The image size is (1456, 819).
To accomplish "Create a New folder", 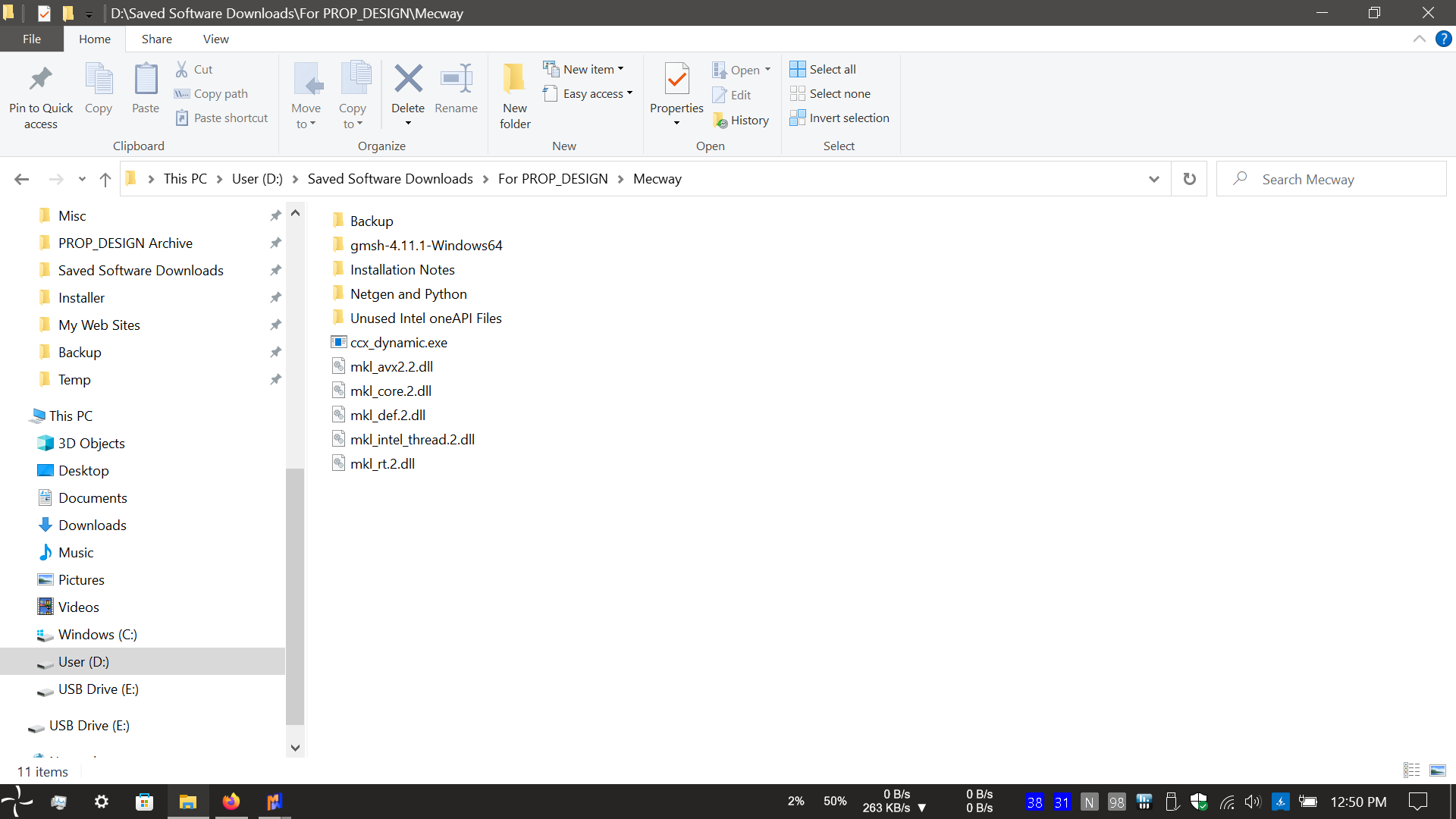I will (x=515, y=96).
